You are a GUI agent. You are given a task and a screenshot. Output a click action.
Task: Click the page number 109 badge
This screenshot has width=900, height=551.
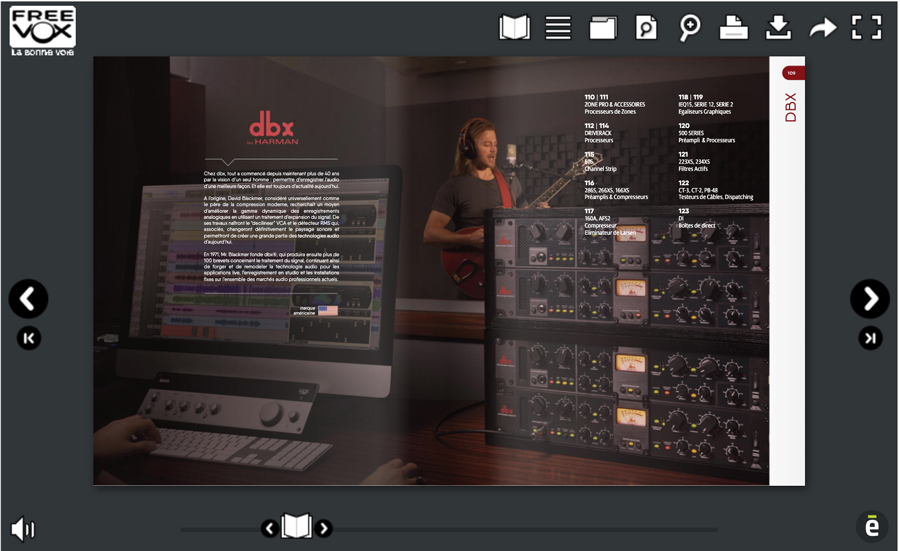pyautogui.click(x=793, y=73)
